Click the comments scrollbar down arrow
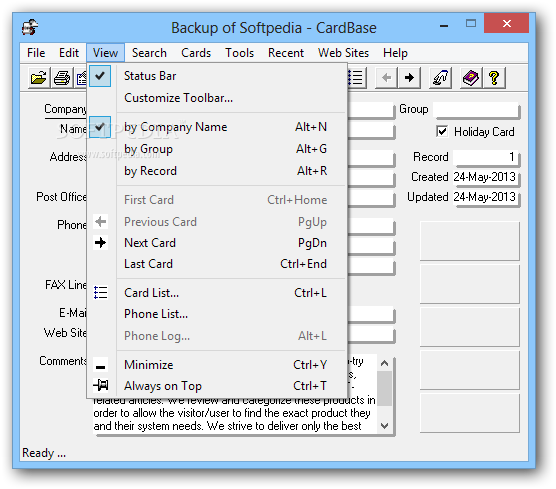556x489 pixels. pos(384,426)
